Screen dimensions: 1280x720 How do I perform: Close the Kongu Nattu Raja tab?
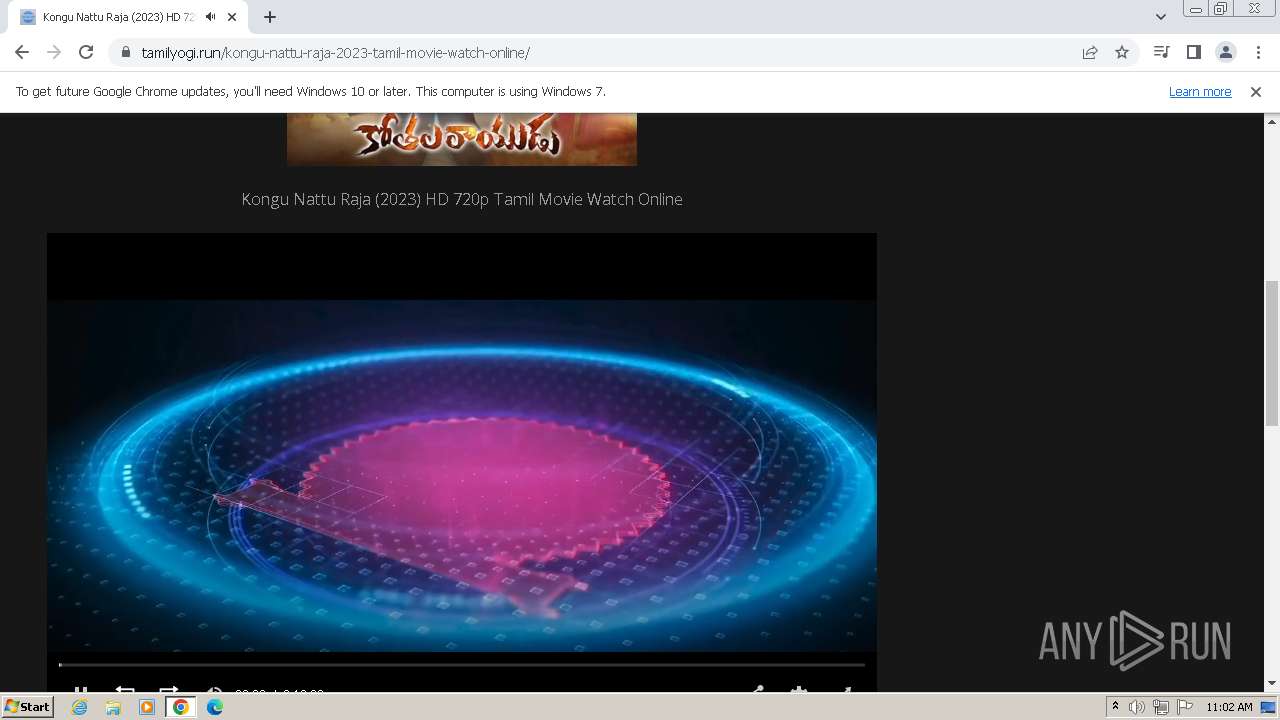[233, 17]
